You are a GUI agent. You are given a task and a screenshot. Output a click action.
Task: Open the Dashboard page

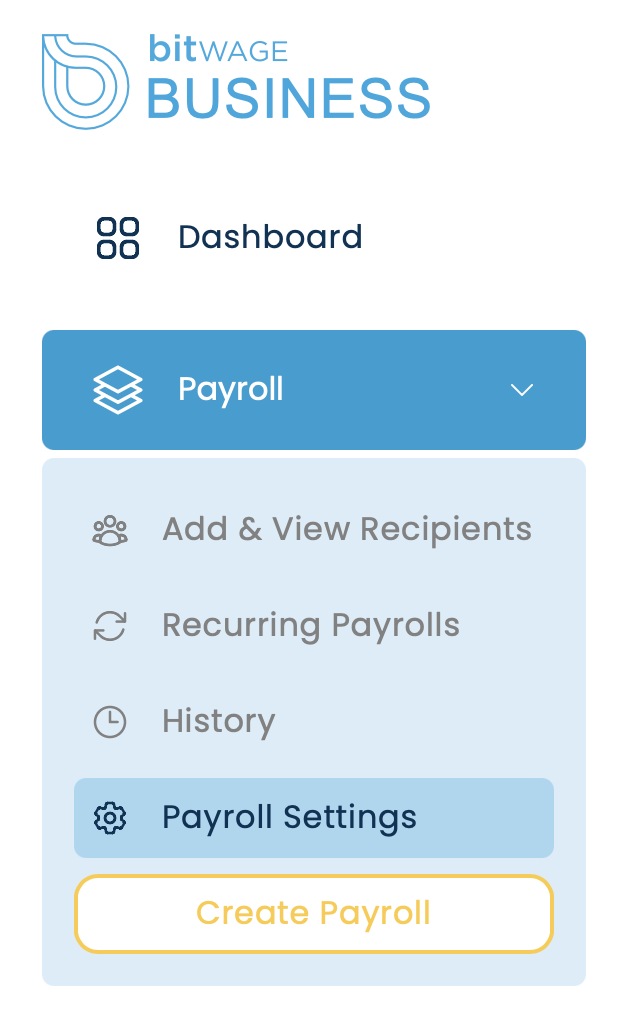pos(270,238)
